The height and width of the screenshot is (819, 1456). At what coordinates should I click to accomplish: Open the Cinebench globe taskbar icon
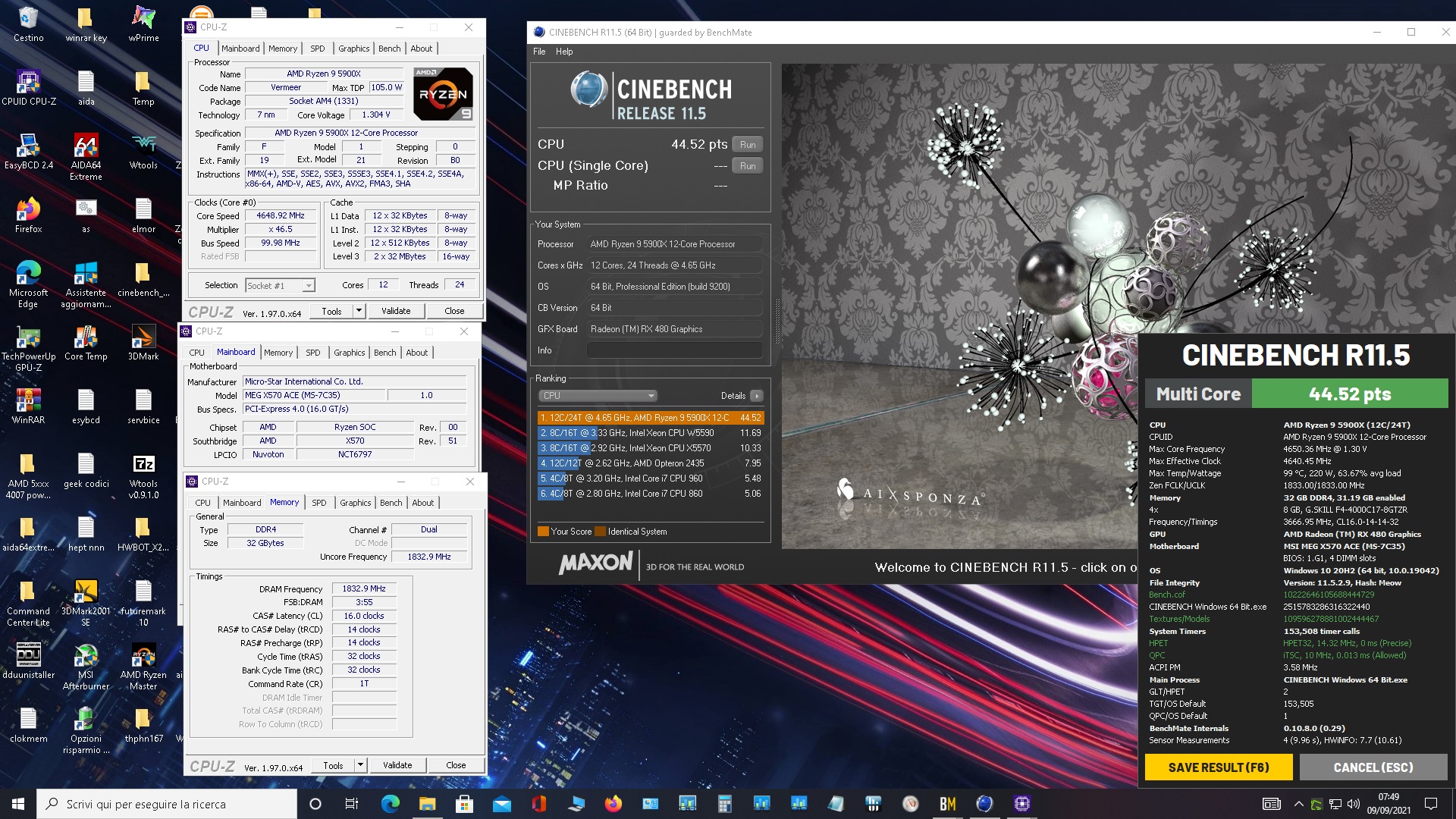pos(984,804)
